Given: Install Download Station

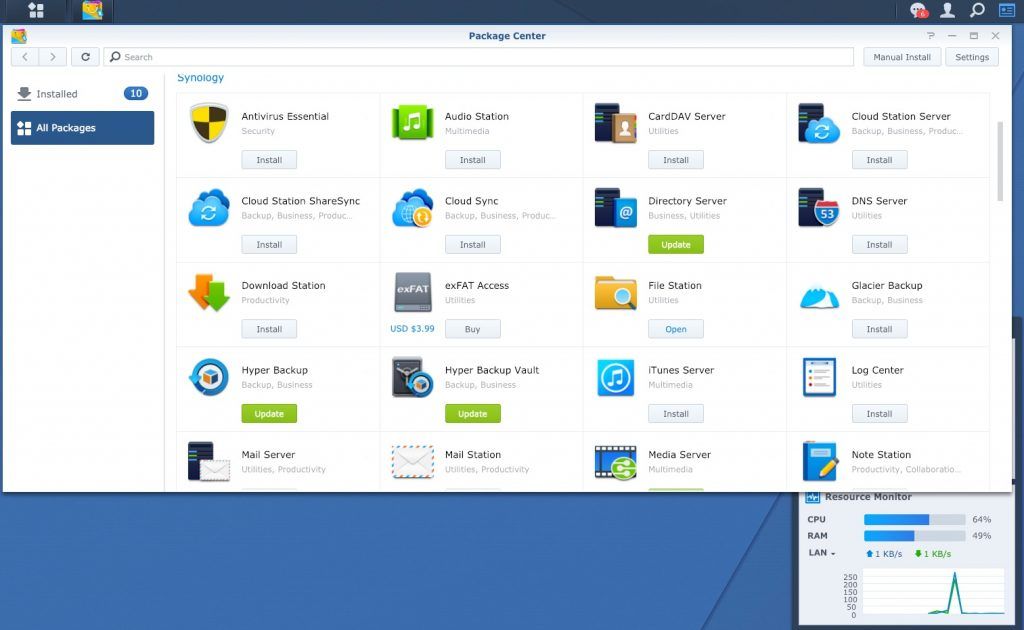Looking at the screenshot, I should click(x=269, y=329).
